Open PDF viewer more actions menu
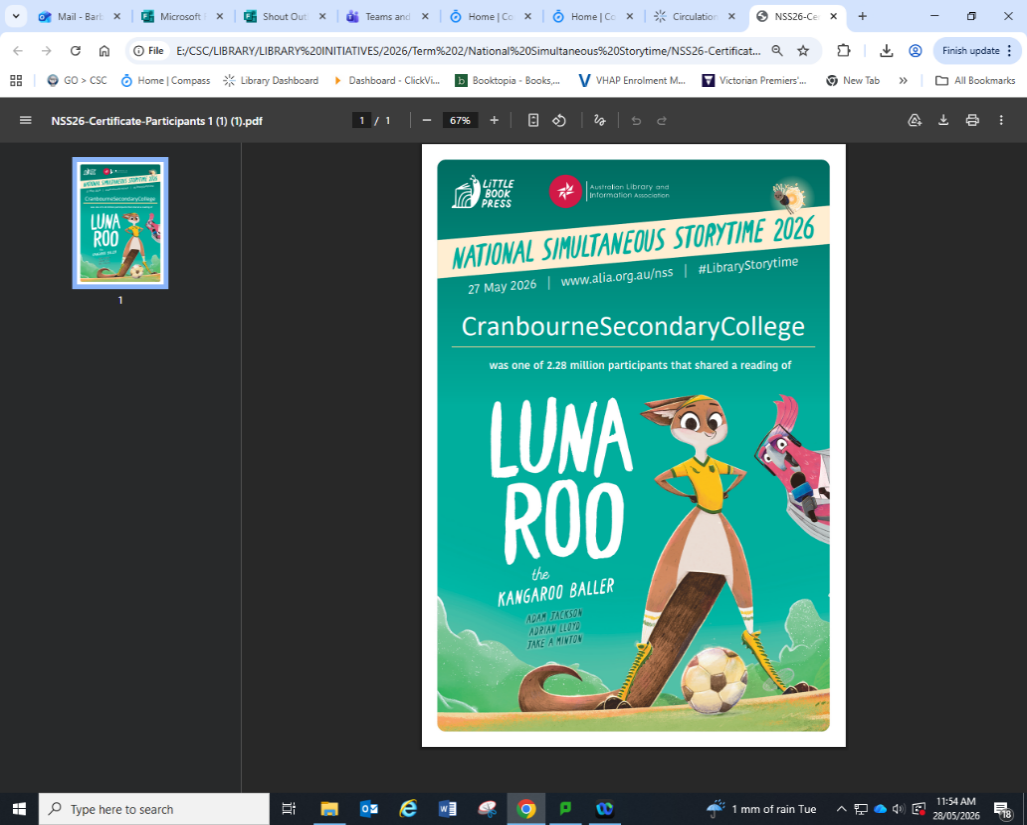Viewport: 1027px width, 825px height. coord(1001,120)
